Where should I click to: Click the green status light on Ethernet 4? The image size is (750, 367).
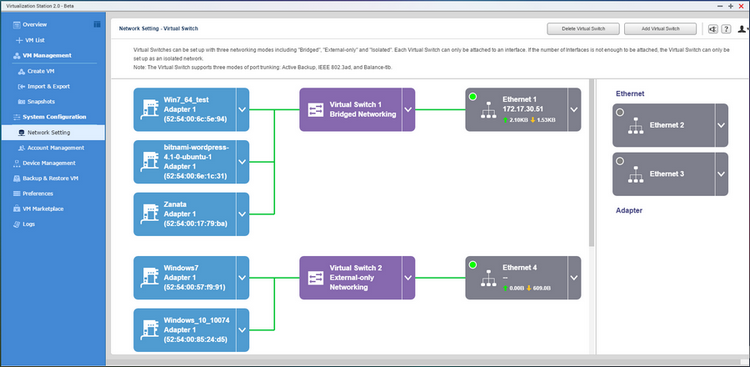(473, 265)
